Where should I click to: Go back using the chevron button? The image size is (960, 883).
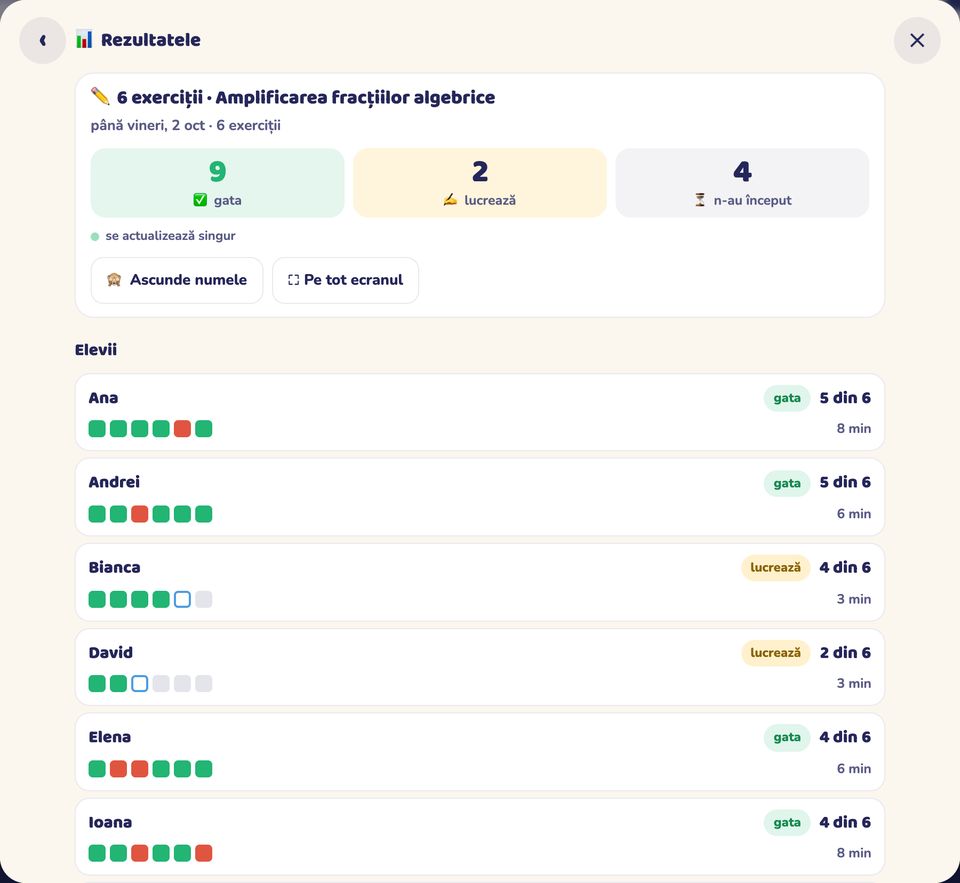(x=42, y=40)
